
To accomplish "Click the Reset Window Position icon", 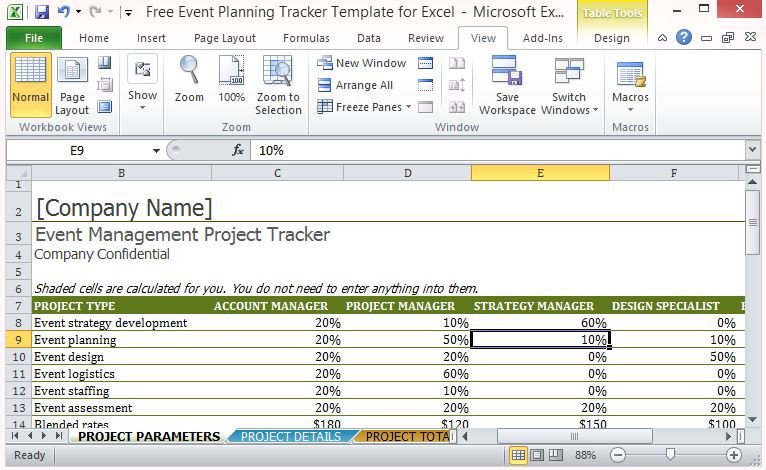I will tap(457, 107).
